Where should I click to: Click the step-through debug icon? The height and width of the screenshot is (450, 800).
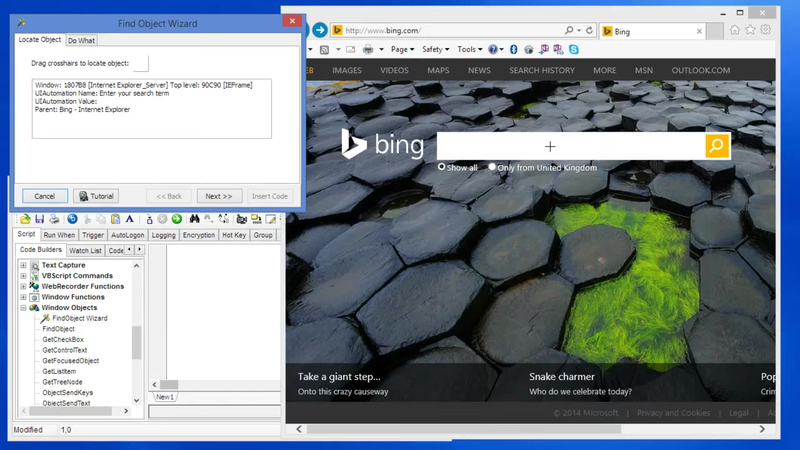click(x=149, y=219)
